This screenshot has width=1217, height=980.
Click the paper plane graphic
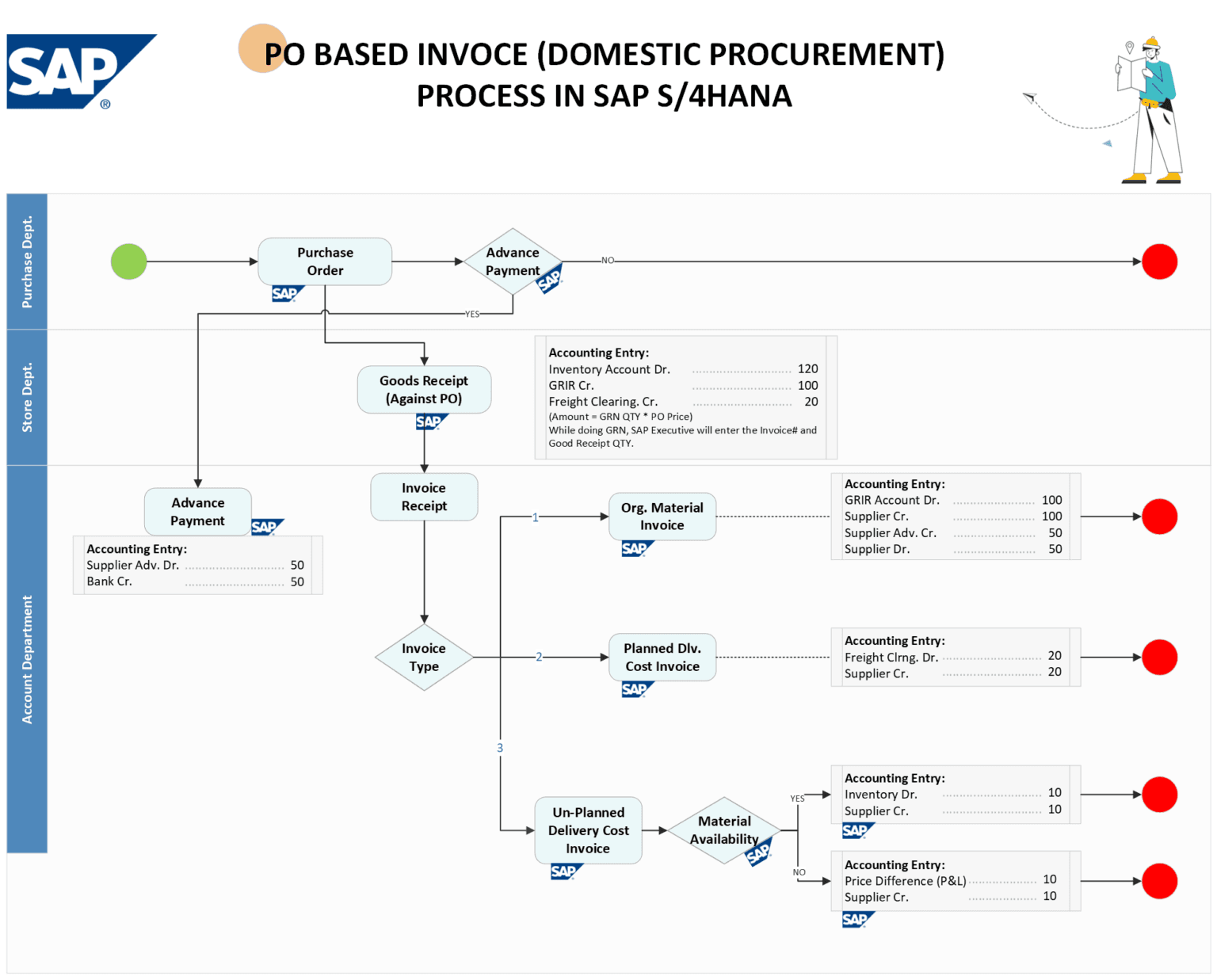[1029, 97]
